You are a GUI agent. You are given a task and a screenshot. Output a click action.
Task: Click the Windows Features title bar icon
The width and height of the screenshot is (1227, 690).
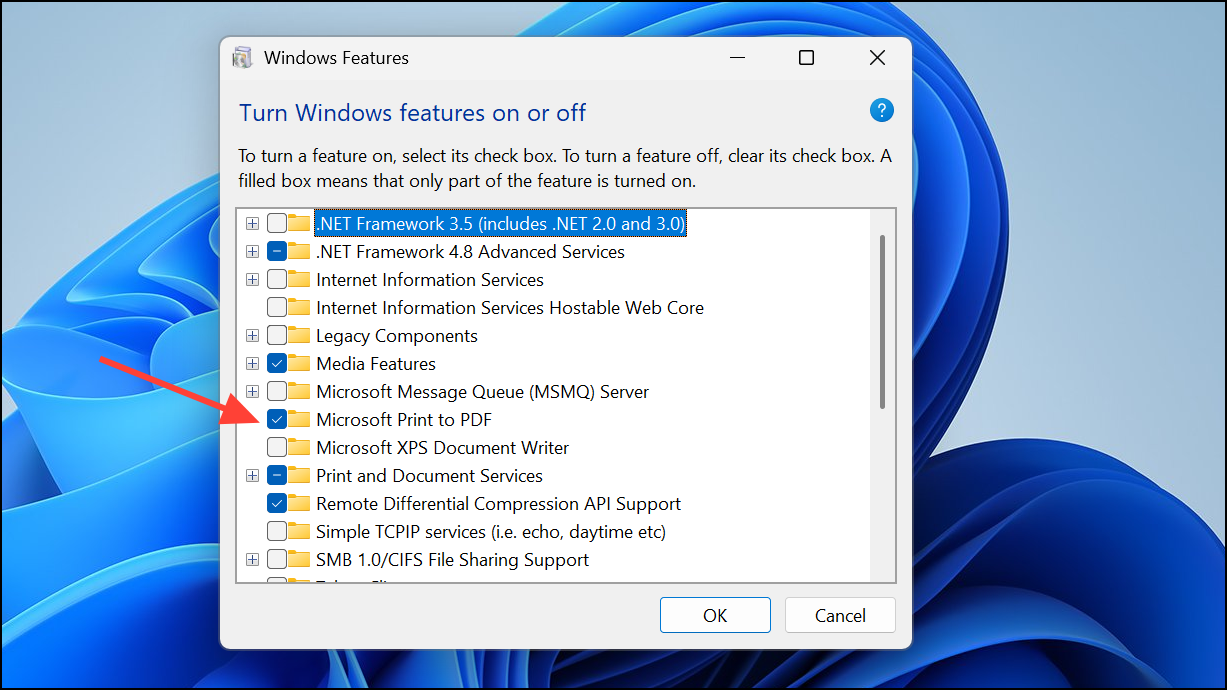point(242,58)
